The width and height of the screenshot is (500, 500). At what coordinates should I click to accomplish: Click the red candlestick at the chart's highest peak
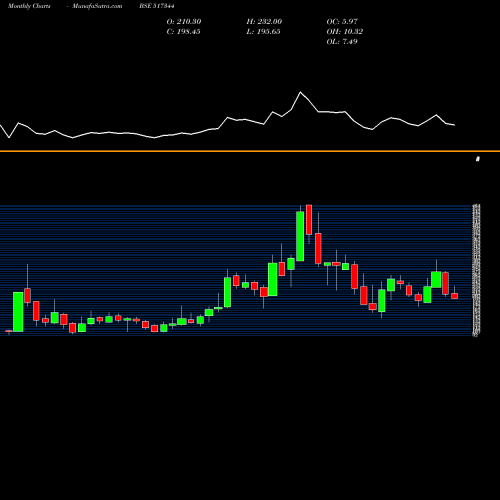coord(309,220)
